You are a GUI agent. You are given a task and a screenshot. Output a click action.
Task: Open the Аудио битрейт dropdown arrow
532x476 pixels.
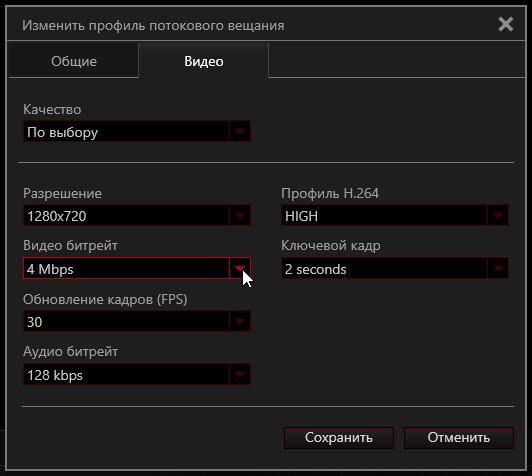tap(240, 375)
